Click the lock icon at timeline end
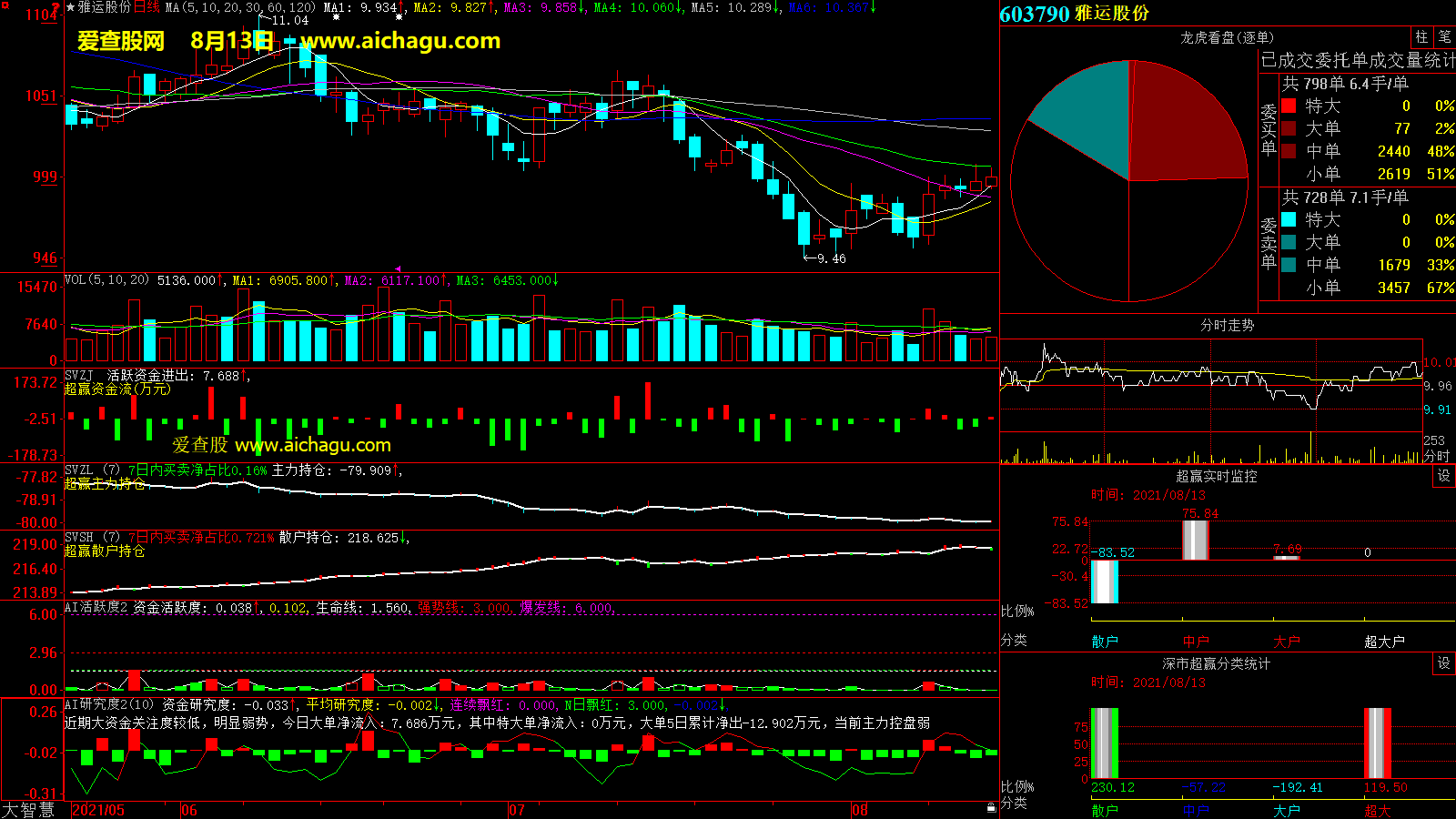 [x=991, y=807]
